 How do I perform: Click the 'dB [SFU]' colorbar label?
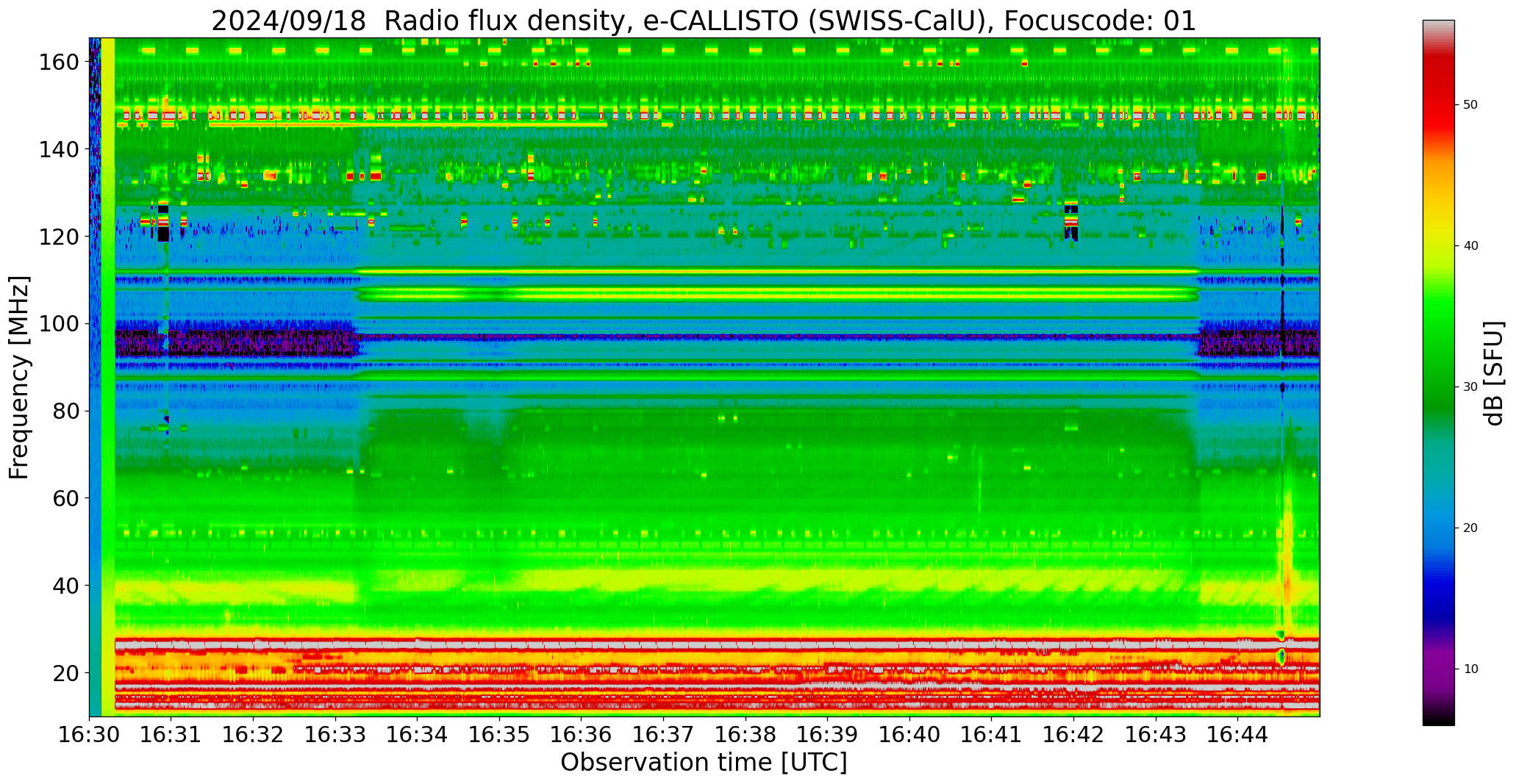[x=1494, y=373]
